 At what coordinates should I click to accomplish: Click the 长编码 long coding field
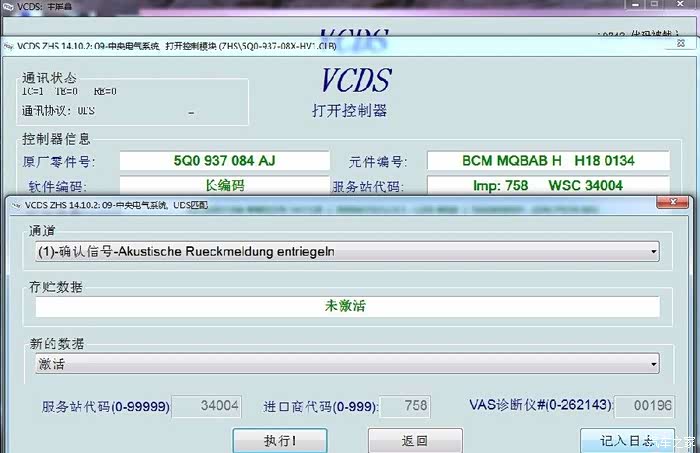click(225, 185)
